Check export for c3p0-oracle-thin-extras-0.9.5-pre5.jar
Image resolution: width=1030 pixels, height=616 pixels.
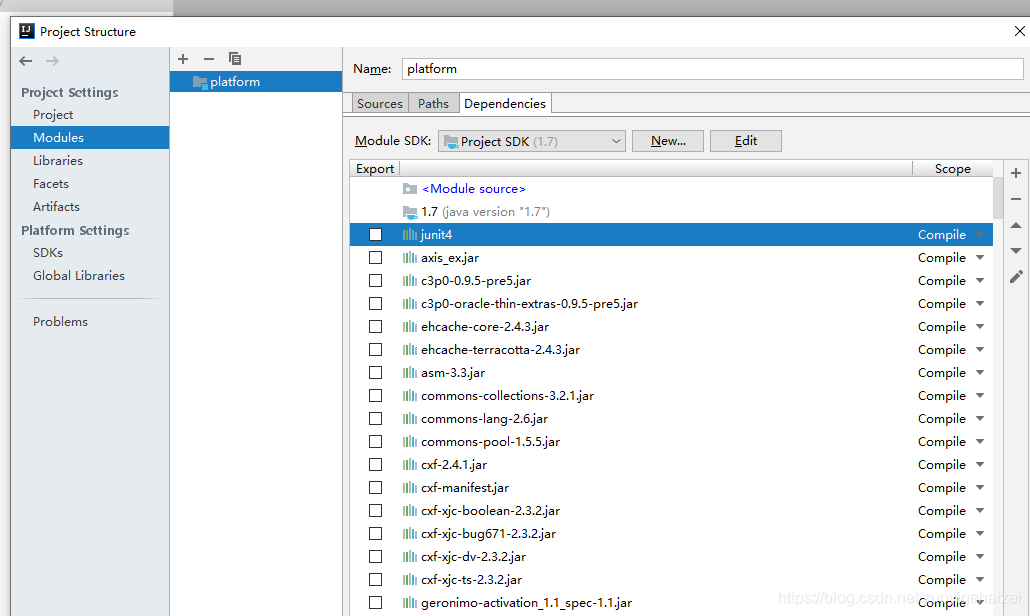point(375,303)
